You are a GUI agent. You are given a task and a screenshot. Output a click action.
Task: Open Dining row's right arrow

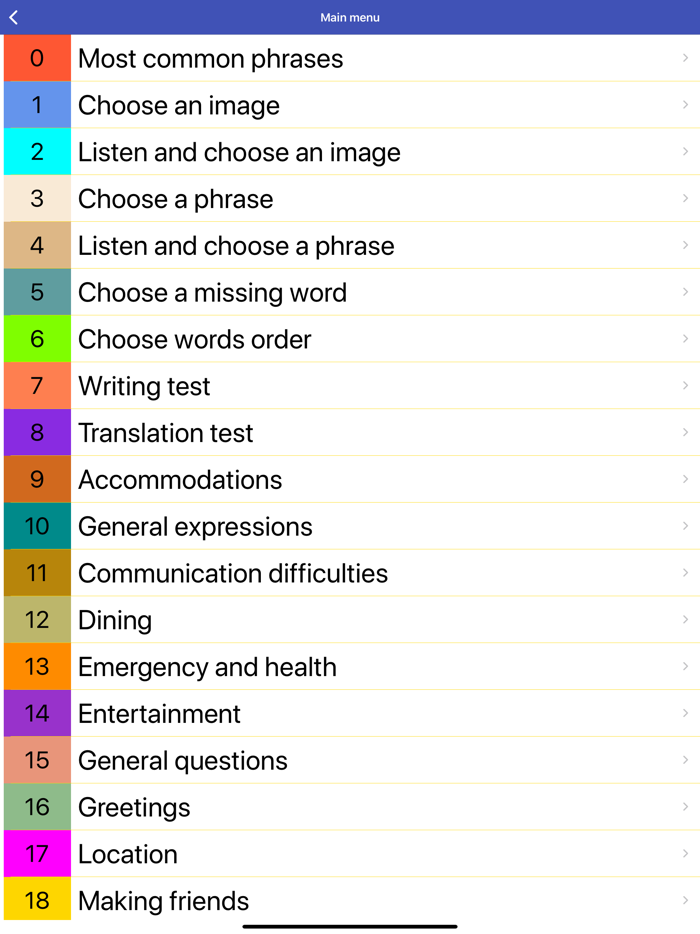[685, 619]
